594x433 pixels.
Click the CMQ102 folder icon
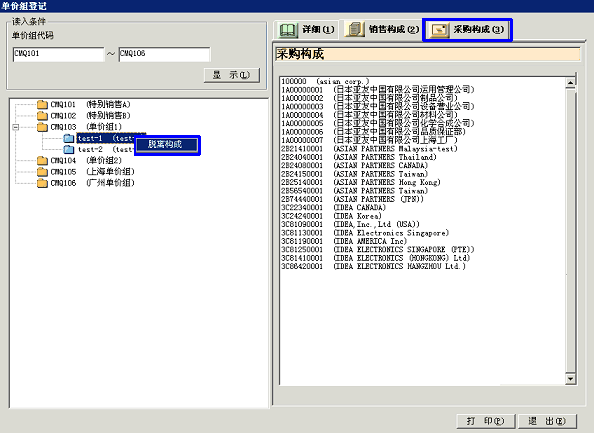pos(42,116)
